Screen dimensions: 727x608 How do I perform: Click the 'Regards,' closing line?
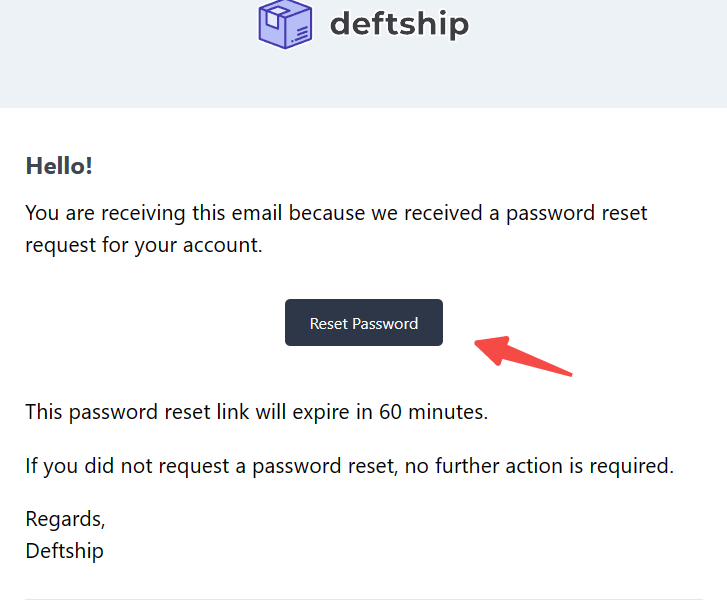pos(65,519)
